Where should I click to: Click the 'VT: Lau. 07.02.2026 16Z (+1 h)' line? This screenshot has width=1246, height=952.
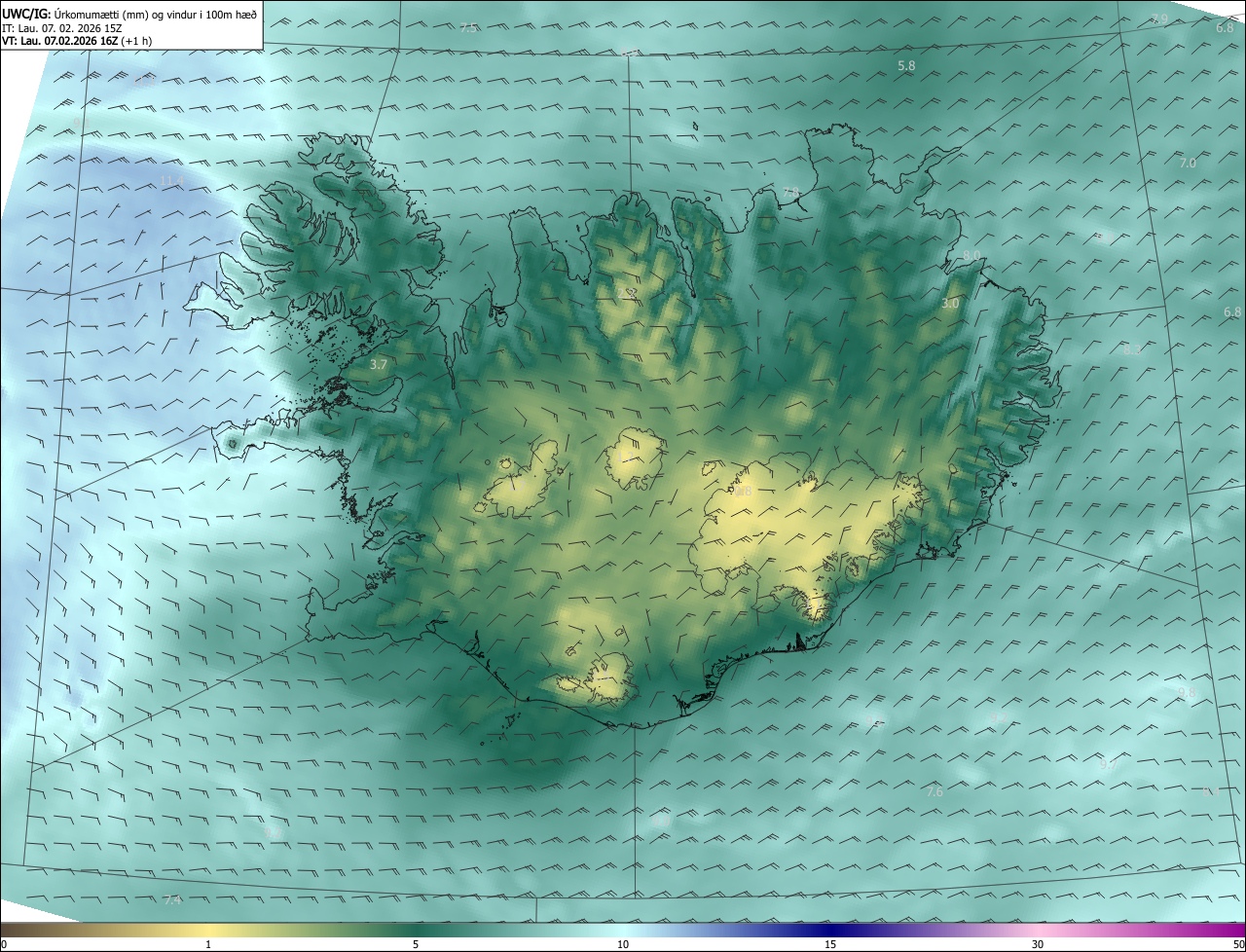coord(77,41)
